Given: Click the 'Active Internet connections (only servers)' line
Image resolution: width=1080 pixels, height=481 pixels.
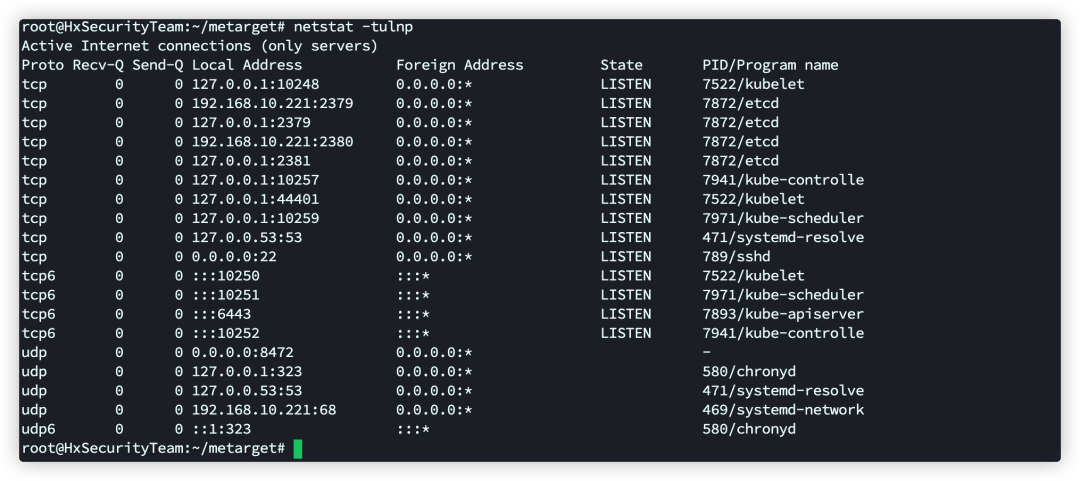Looking at the screenshot, I should tap(200, 46).
